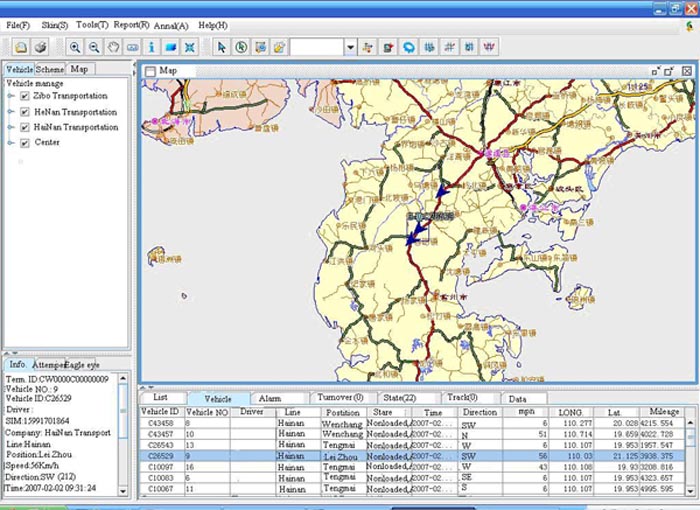
Task: Select the hand pan tool
Action: pyautogui.click(x=113, y=47)
